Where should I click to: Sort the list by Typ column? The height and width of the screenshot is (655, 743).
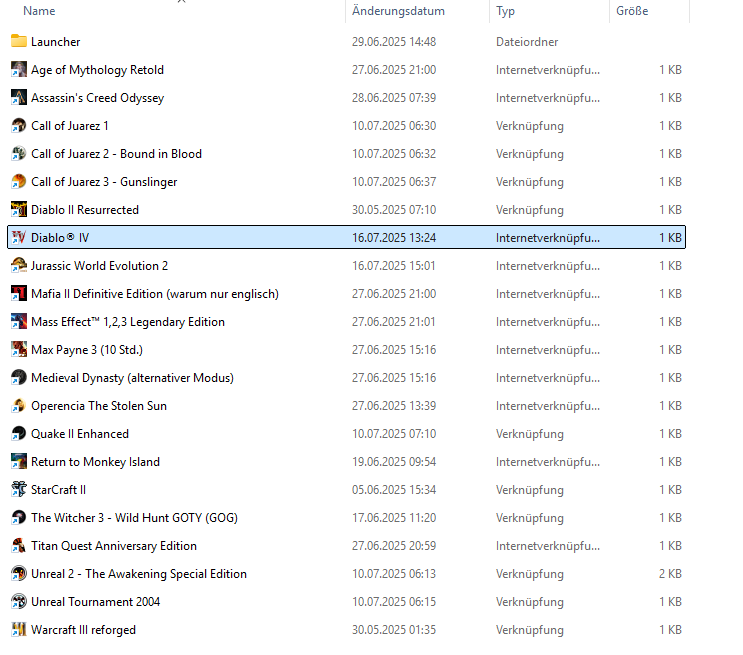[x=505, y=11]
